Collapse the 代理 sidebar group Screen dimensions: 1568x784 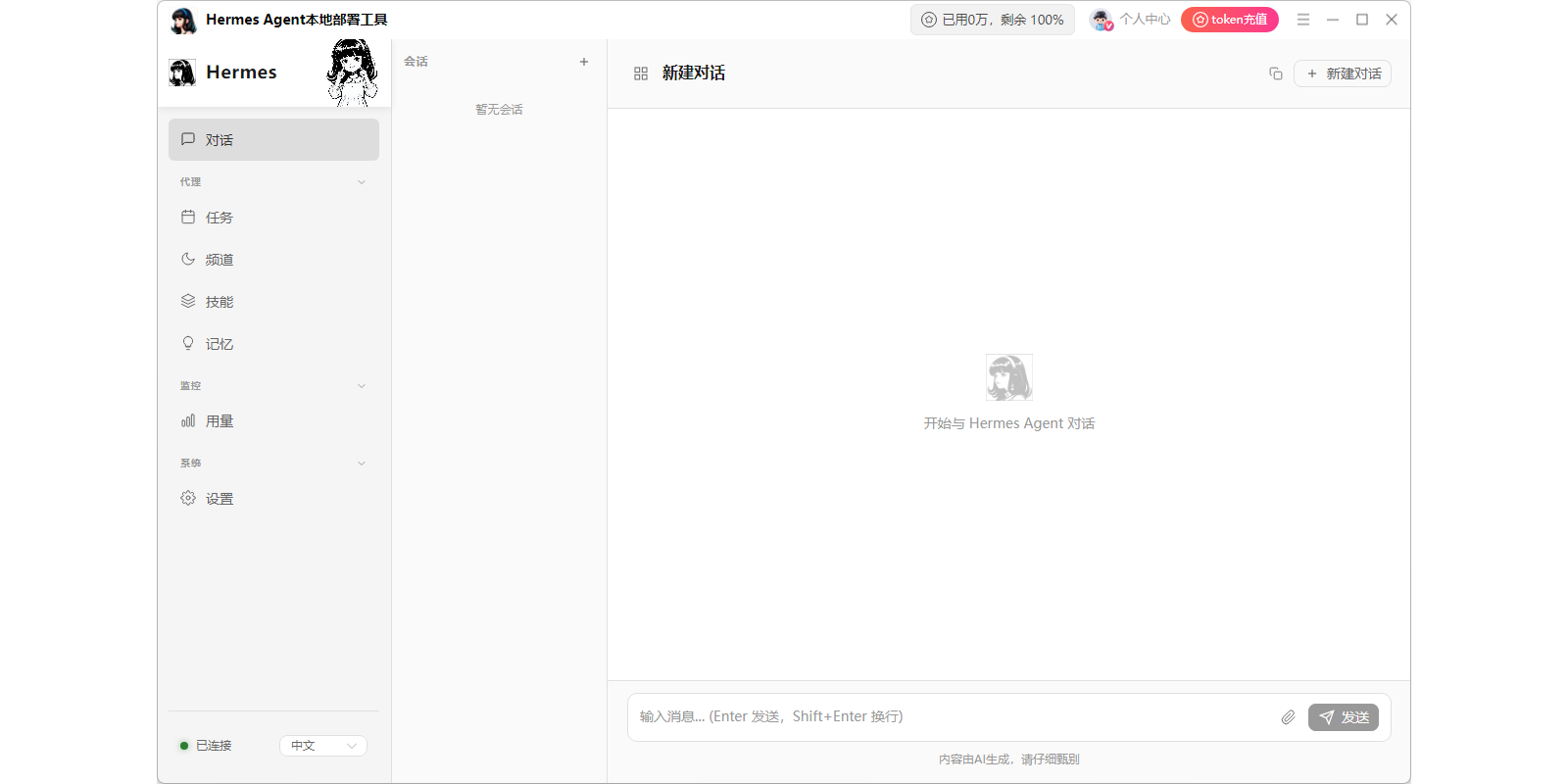click(362, 182)
